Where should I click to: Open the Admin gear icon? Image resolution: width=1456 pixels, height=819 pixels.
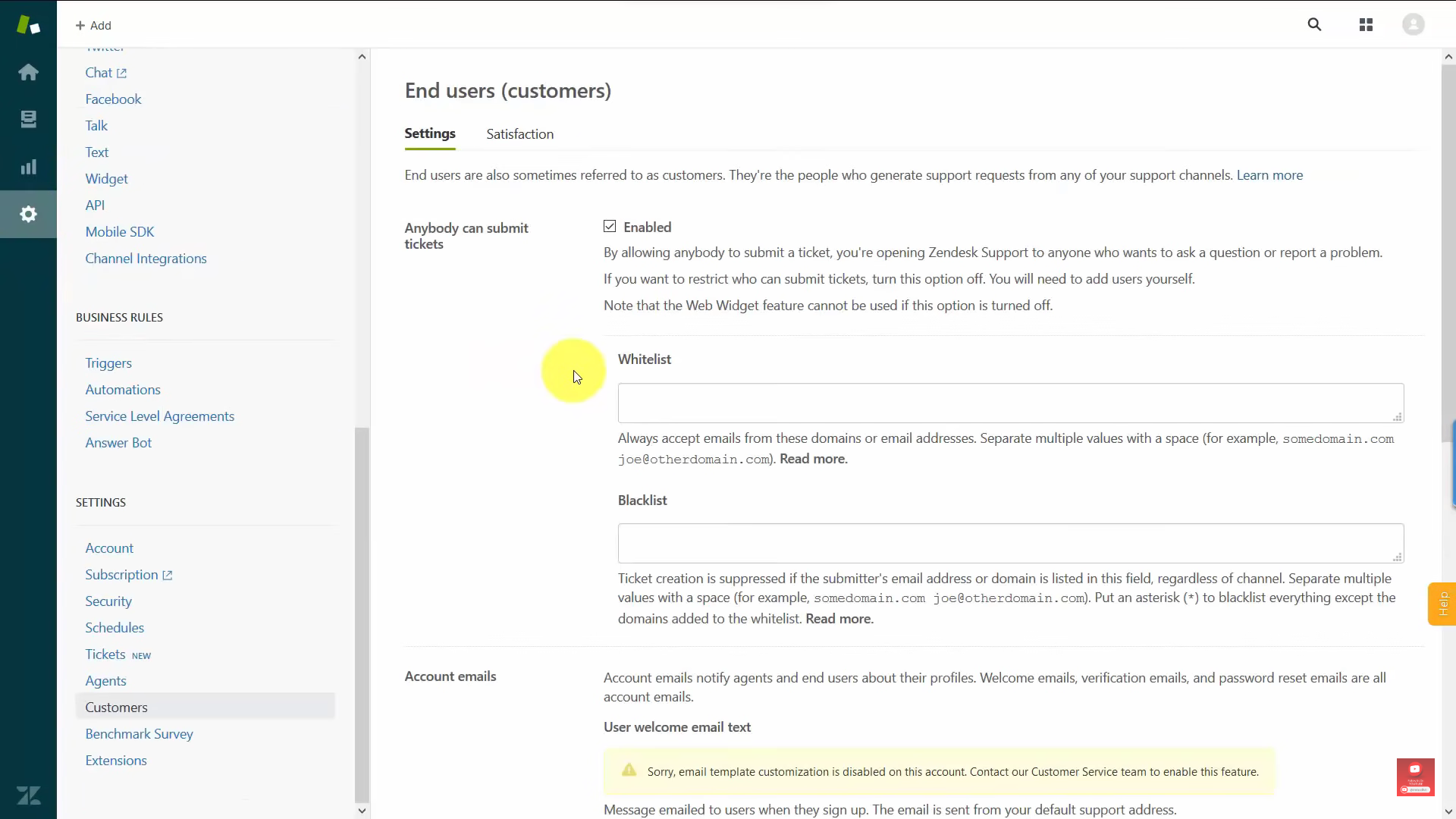coord(28,214)
